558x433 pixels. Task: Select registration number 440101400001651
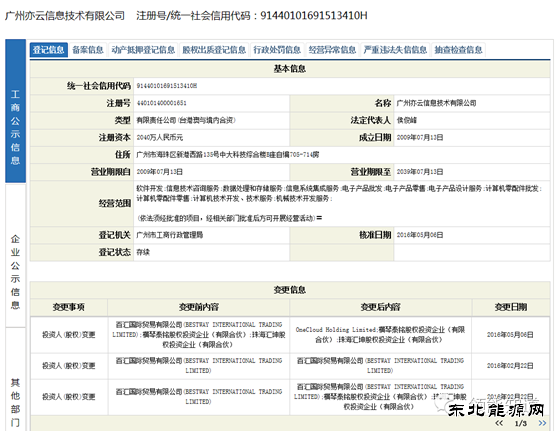[x=162, y=103]
